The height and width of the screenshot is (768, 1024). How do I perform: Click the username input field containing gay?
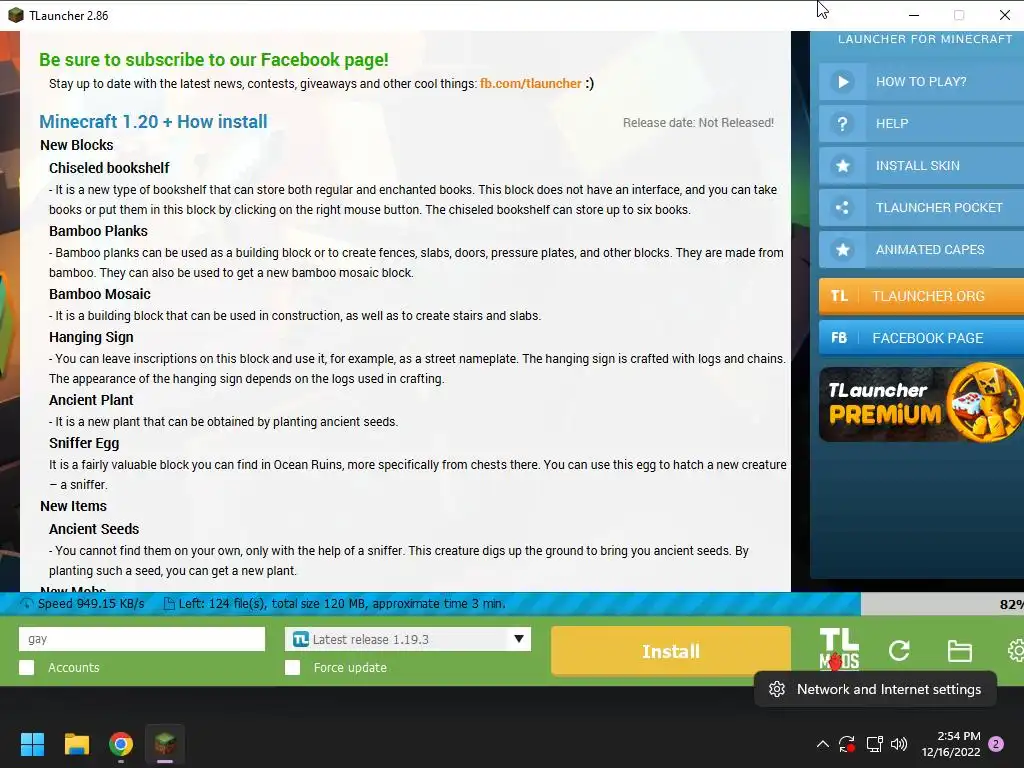coord(142,639)
